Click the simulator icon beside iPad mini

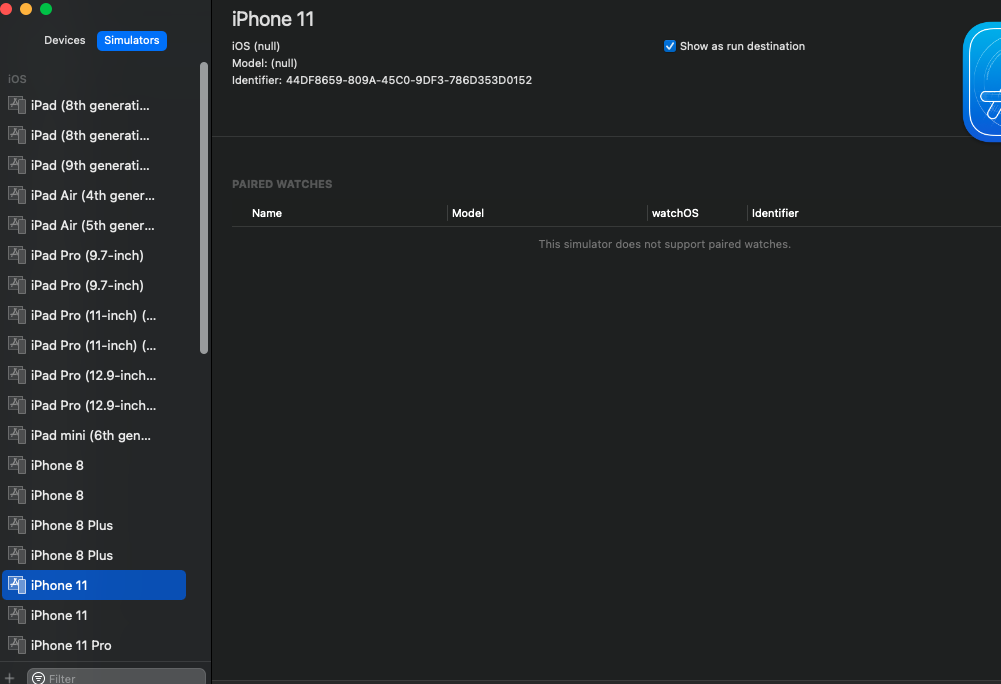(x=16, y=435)
